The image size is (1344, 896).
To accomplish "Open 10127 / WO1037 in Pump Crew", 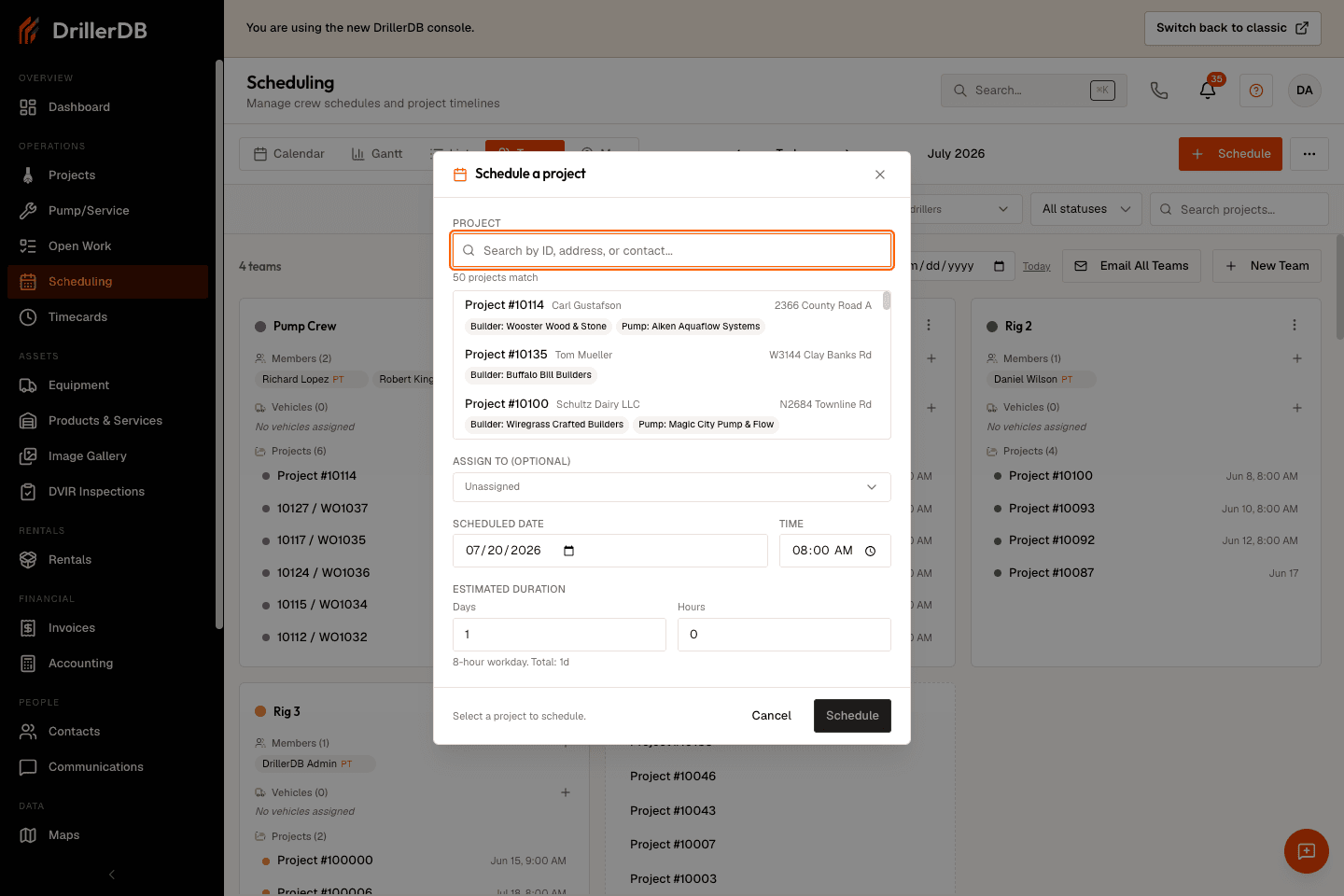I will coord(323,509).
